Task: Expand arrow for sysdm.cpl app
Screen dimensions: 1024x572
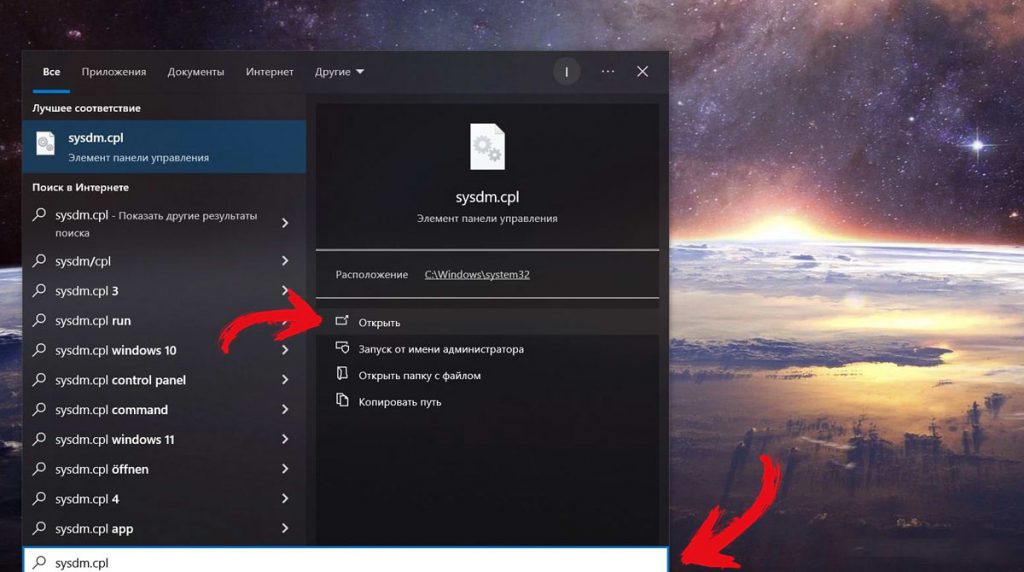Action: click(x=285, y=528)
